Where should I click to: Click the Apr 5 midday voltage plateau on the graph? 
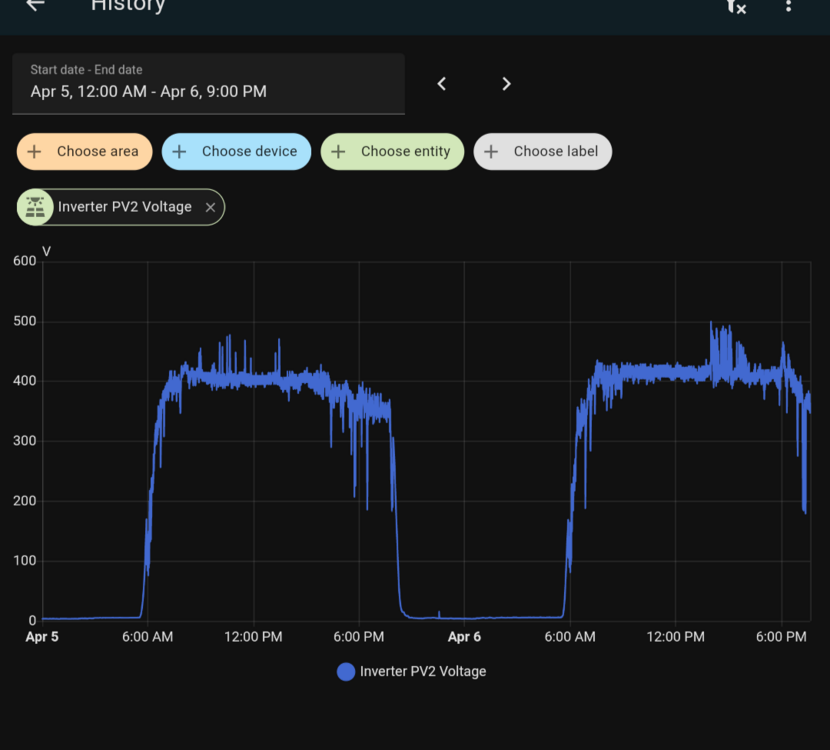point(255,379)
